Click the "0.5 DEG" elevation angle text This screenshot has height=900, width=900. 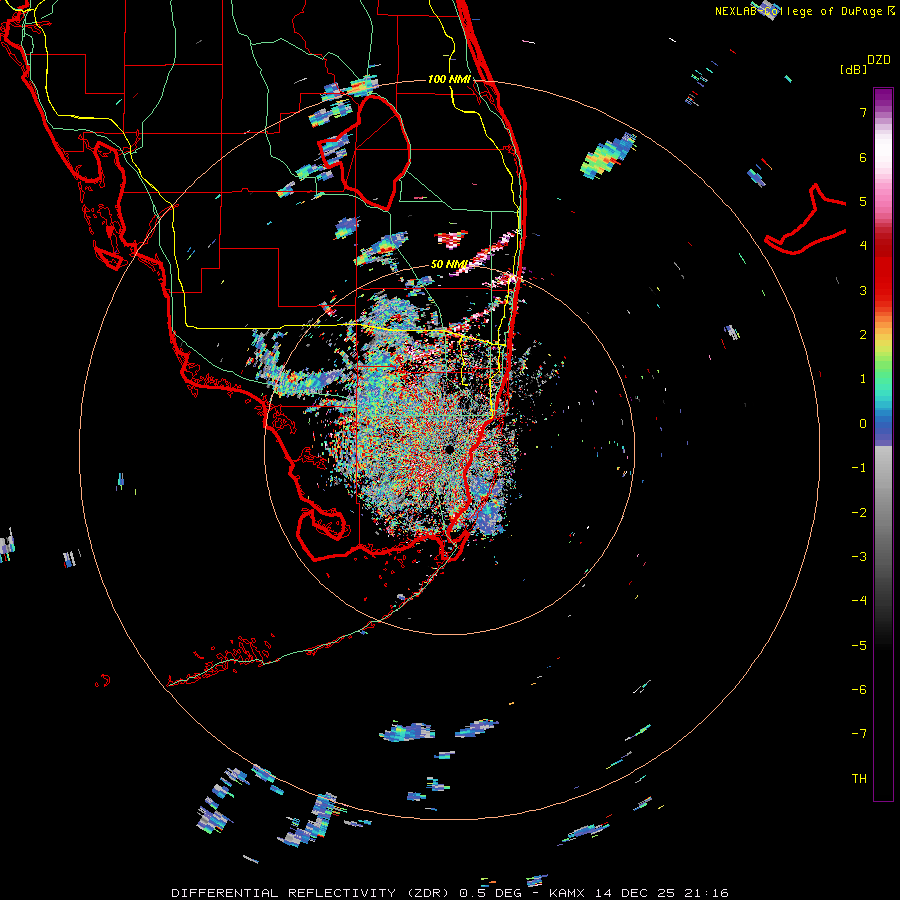pos(490,893)
